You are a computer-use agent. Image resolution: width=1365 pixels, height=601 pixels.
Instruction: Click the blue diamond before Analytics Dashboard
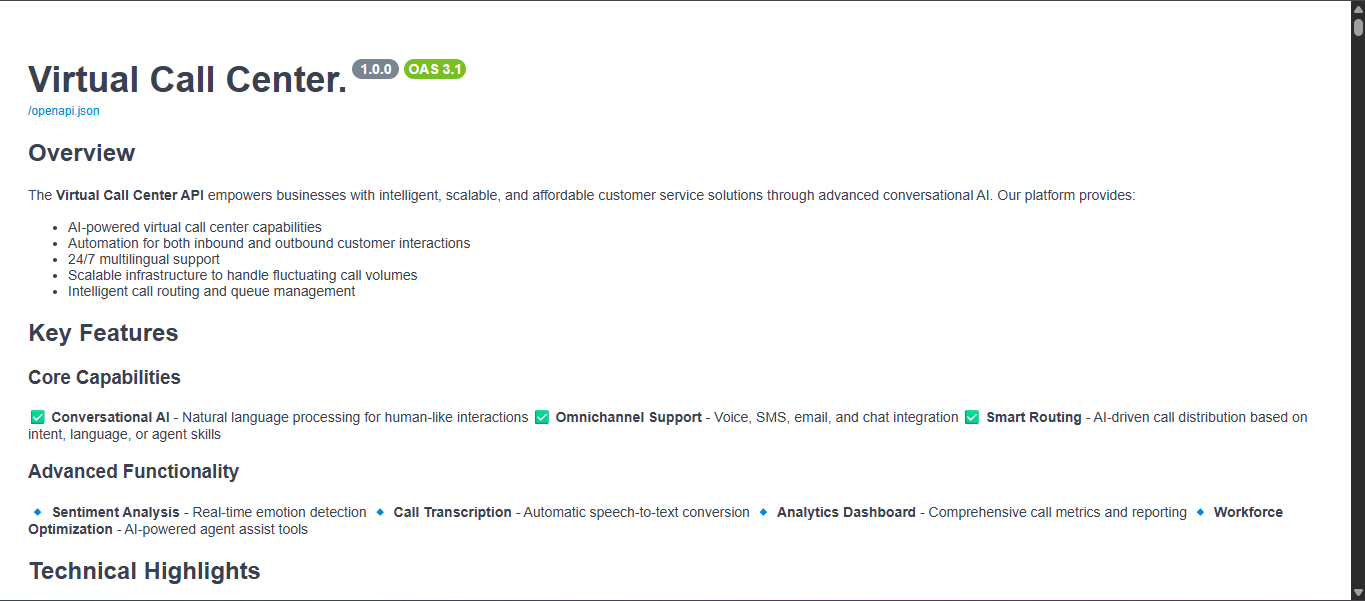point(764,512)
